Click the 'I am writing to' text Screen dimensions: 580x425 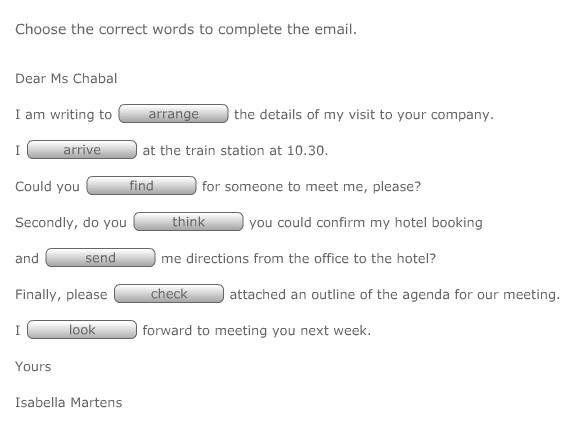pos(63,115)
